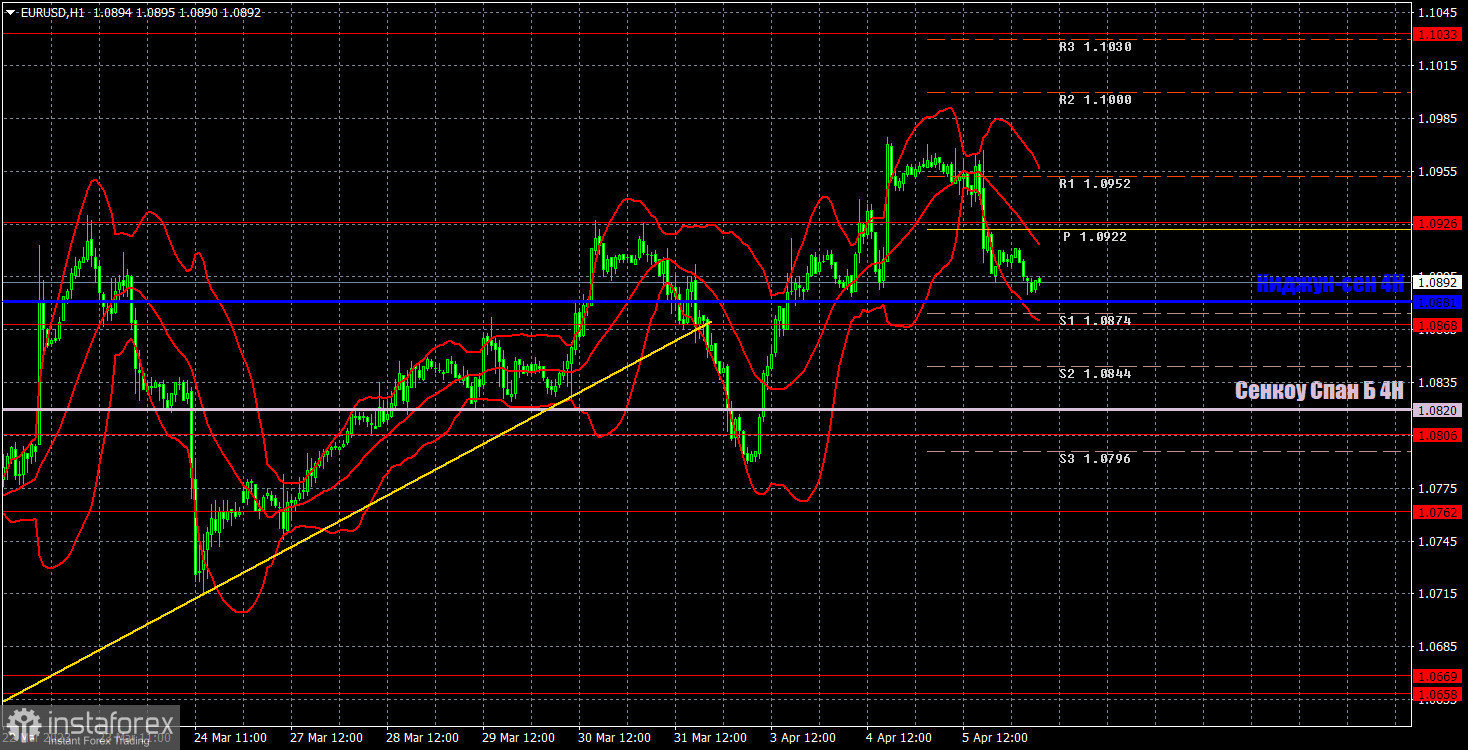Select the Сенкоу Спан Б 4H label
1468x750 pixels.
tap(1319, 391)
